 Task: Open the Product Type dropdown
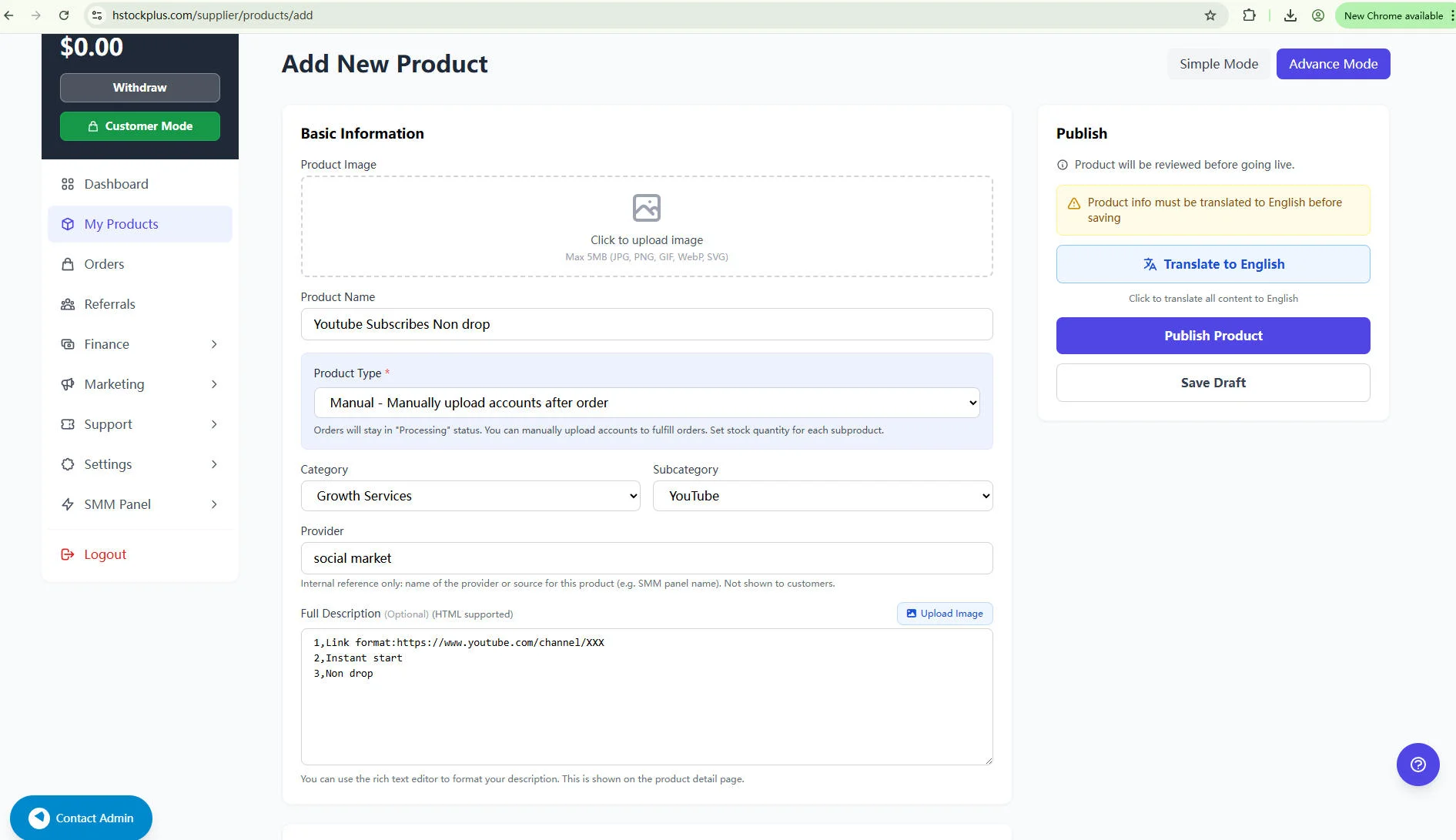pos(646,403)
